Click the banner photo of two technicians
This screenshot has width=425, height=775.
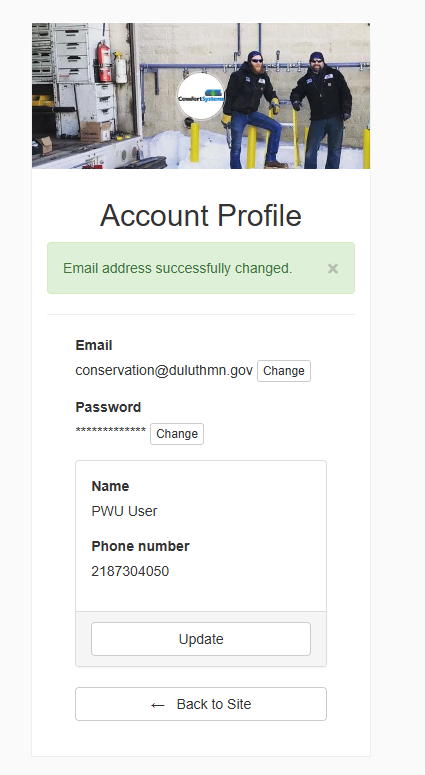(x=201, y=96)
